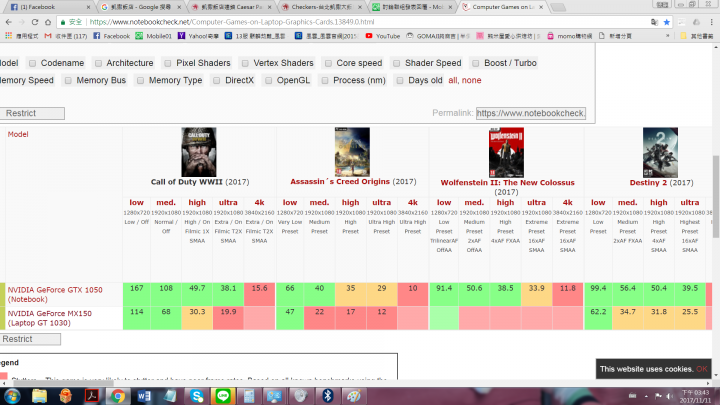This screenshot has height=405, width=720.
Task: Click the translate page icon in address bar
Action: click(654, 22)
